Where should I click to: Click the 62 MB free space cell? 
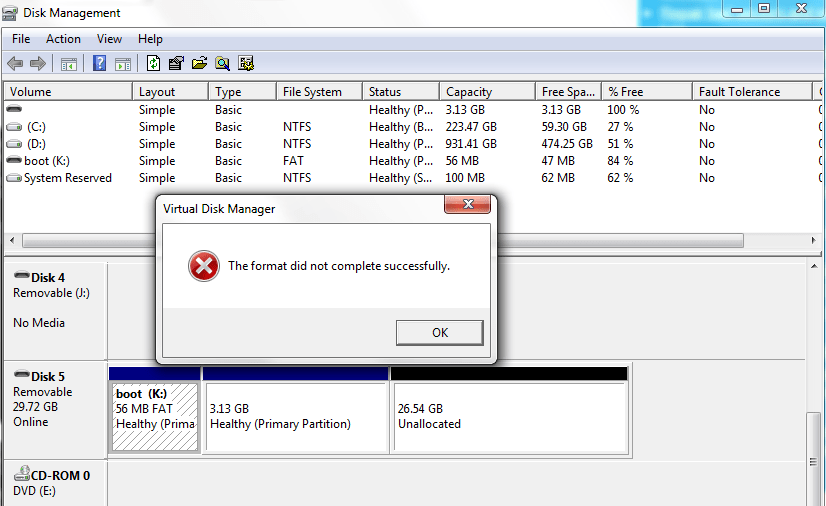pos(558,178)
